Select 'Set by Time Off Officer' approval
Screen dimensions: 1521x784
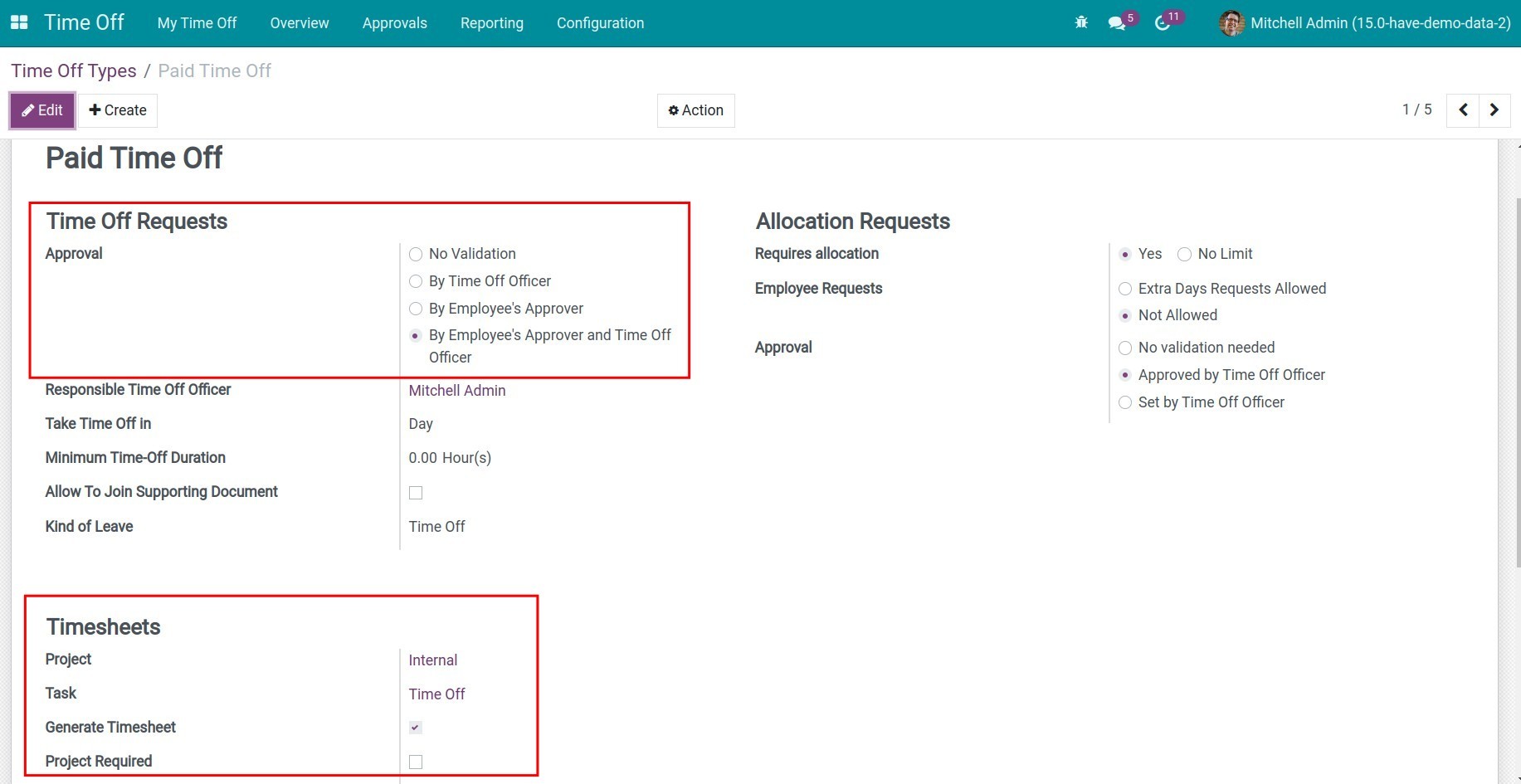coord(1125,402)
